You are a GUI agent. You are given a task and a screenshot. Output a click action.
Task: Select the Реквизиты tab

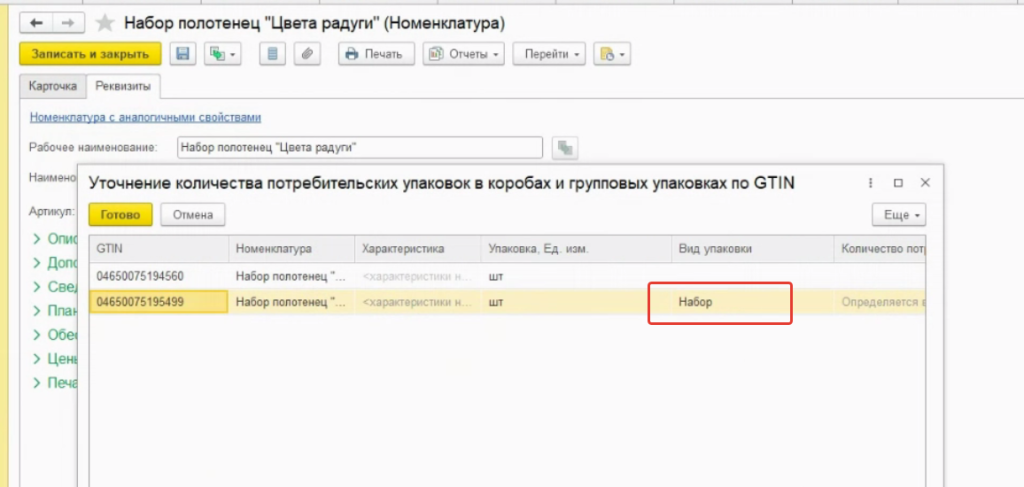(122, 87)
